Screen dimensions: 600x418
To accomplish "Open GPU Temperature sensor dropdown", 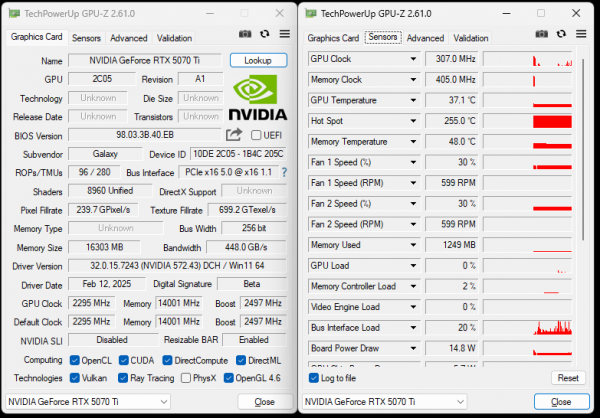I will 413,100.
